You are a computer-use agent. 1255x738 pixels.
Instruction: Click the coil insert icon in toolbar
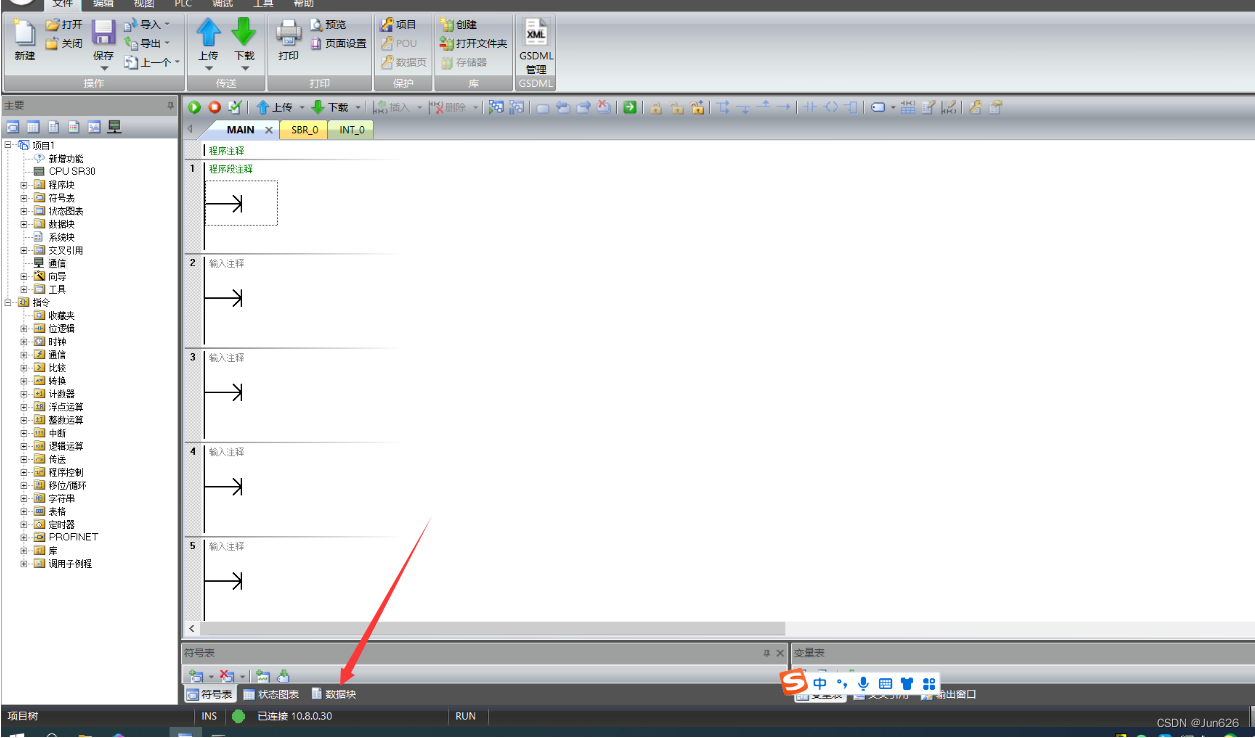831,107
